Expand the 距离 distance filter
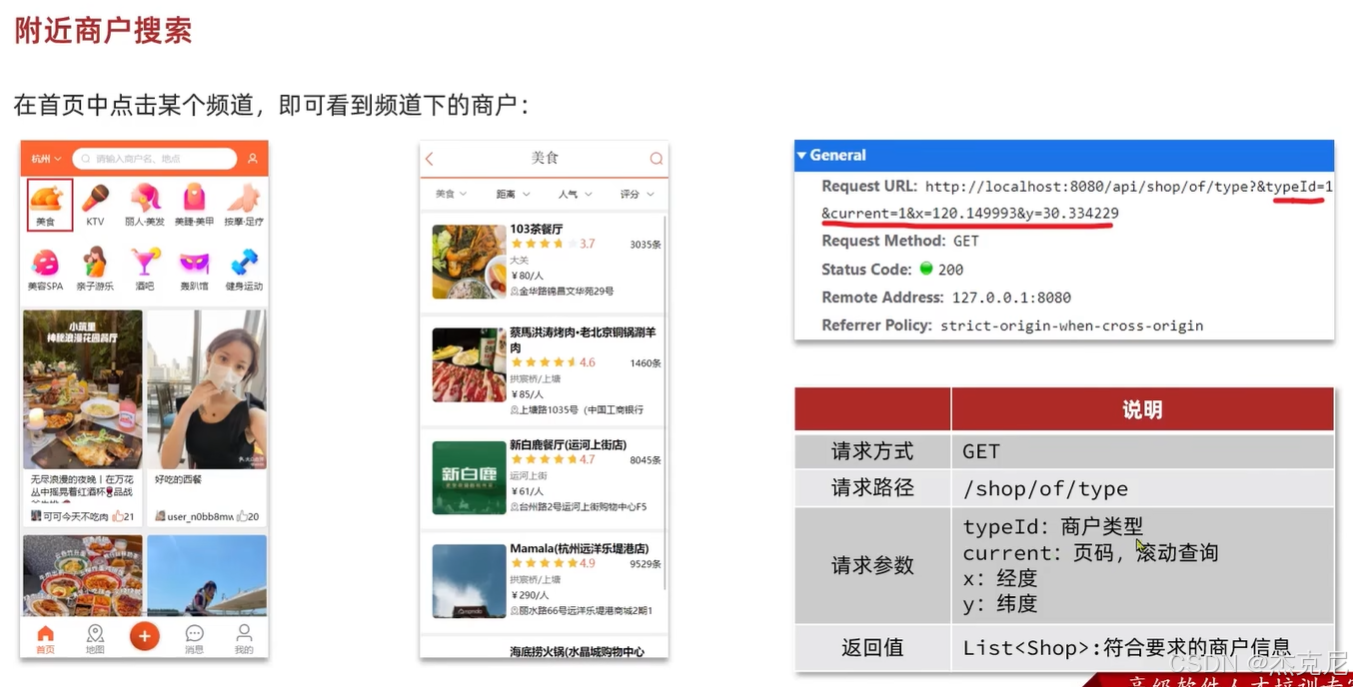The image size is (1353, 687). click(x=513, y=194)
